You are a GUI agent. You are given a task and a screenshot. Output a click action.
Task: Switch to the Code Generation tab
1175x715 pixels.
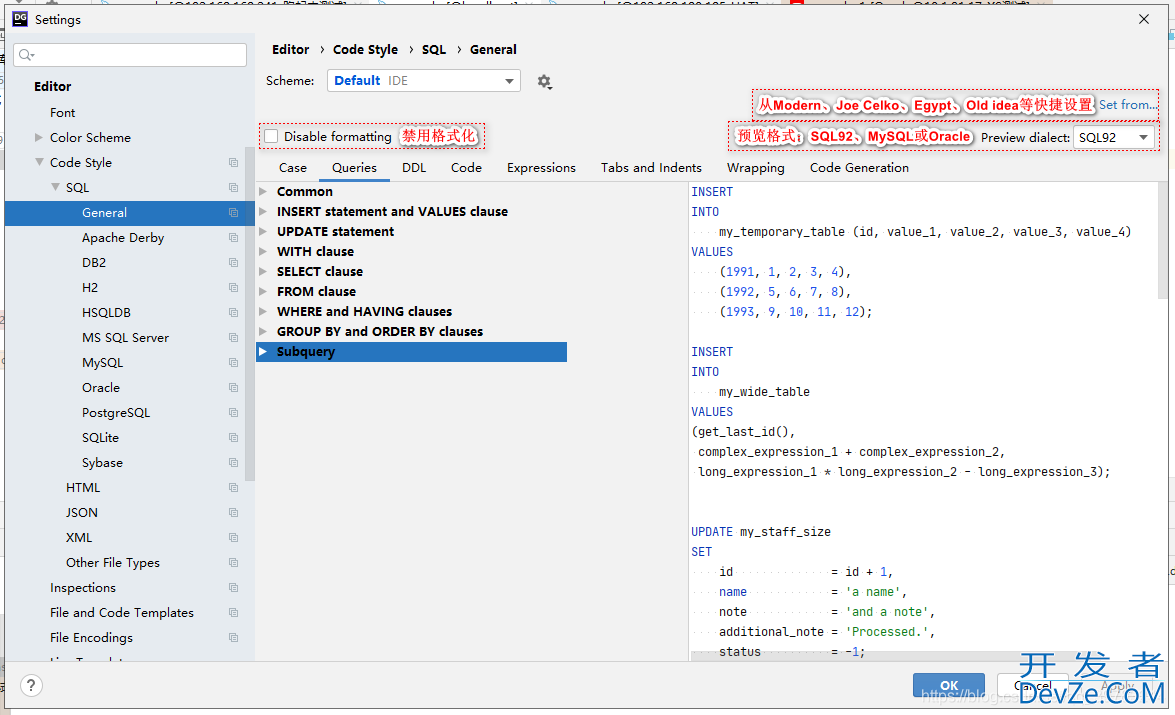click(x=859, y=168)
